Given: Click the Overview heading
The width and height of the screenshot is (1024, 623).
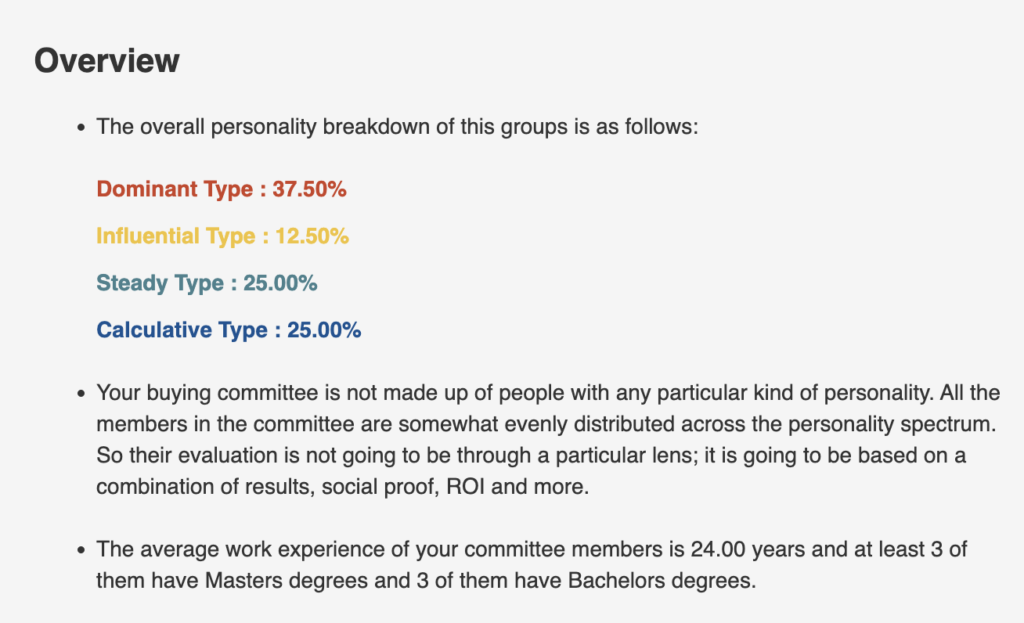Looking at the screenshot, I should click(106, 61).
